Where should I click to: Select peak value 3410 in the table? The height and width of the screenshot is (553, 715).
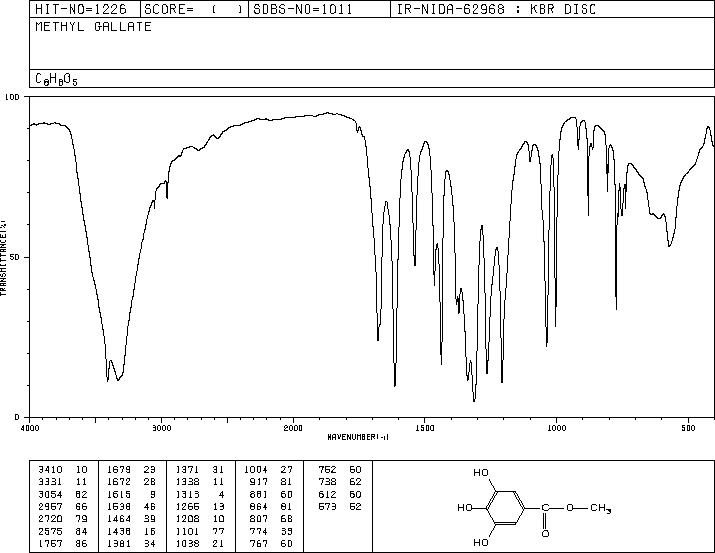[50, 470]
